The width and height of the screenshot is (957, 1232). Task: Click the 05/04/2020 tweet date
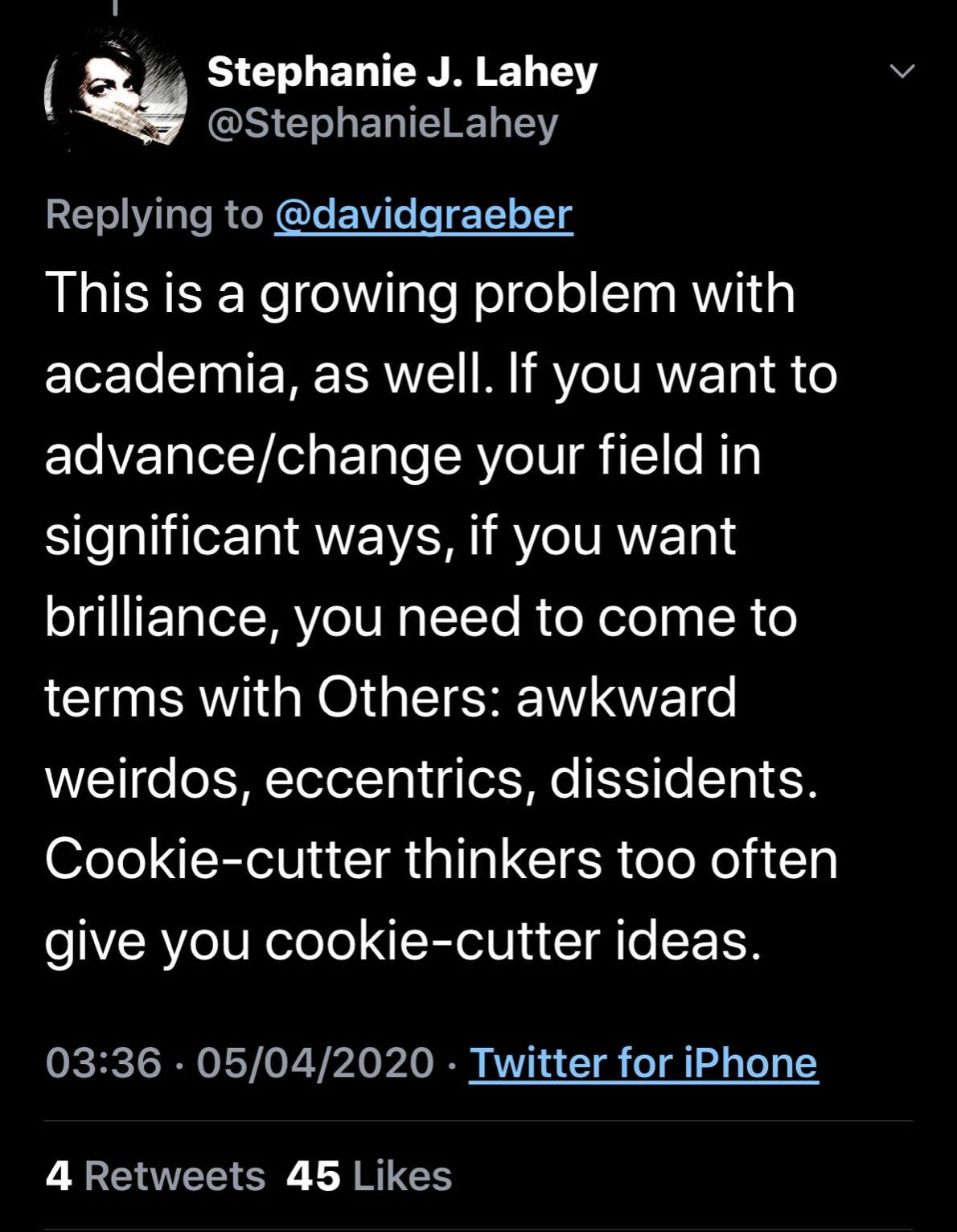coord(315,1062)
